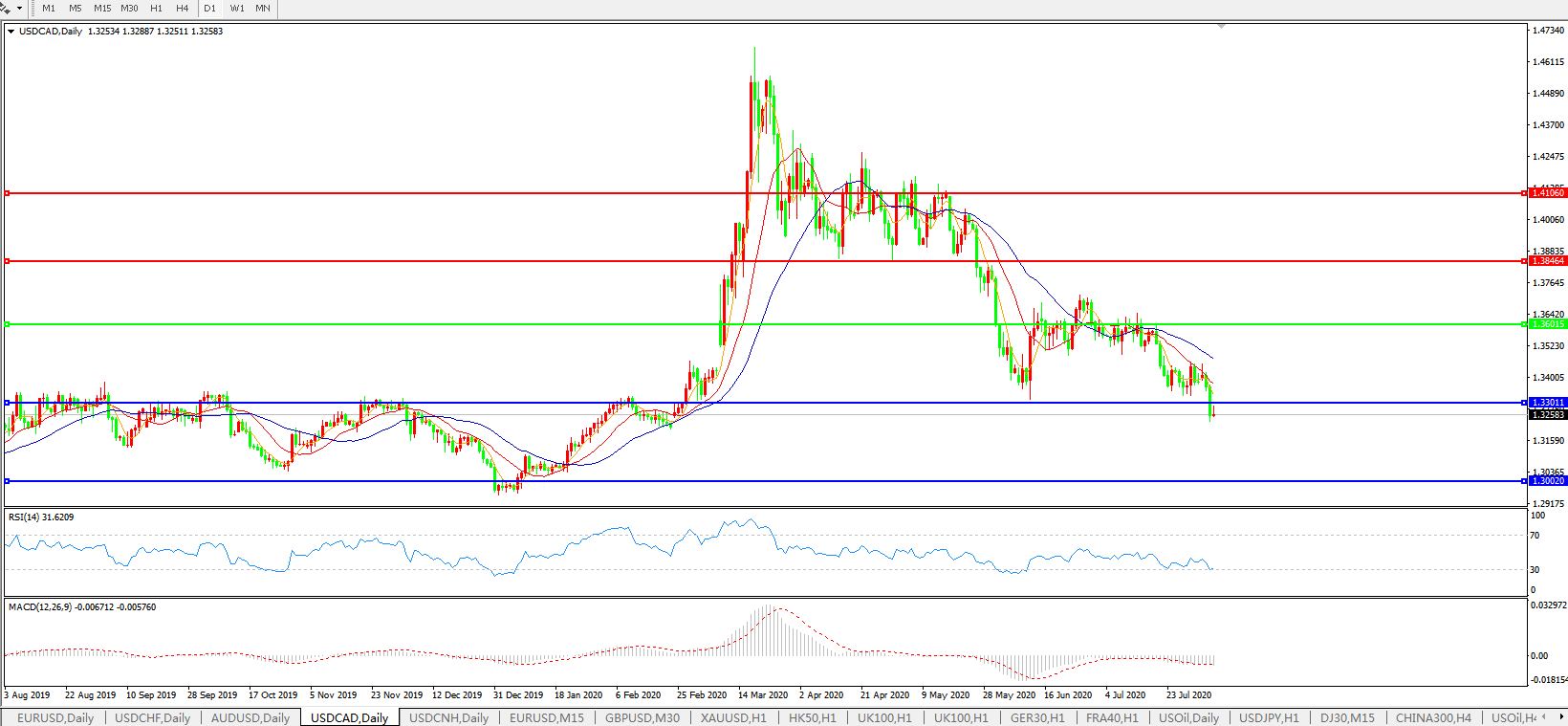Select the M15 timeframe button
This screenshot has width=1568, height=726.
(102, 8)
